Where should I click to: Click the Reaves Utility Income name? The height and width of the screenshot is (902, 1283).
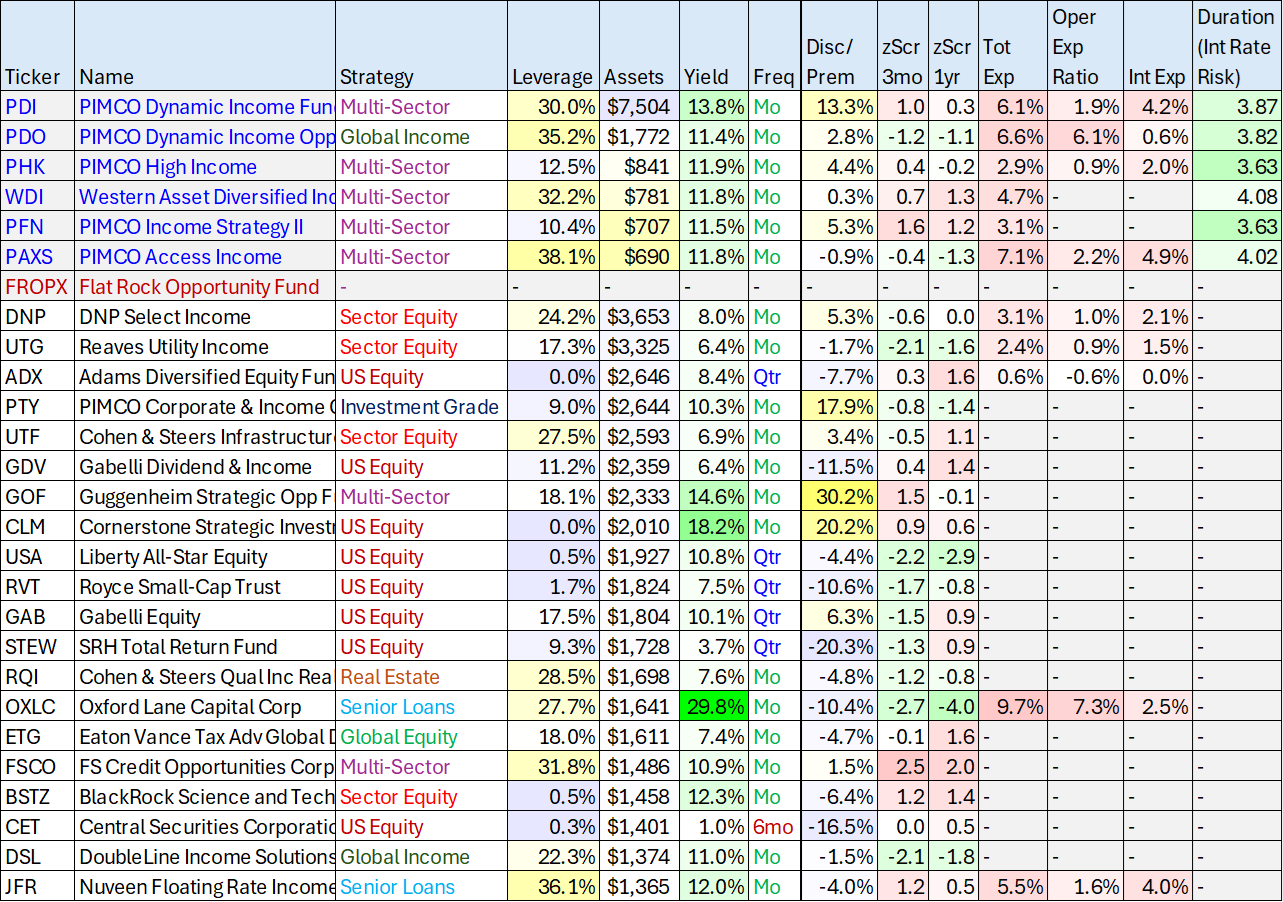click(x=174, y=347)
